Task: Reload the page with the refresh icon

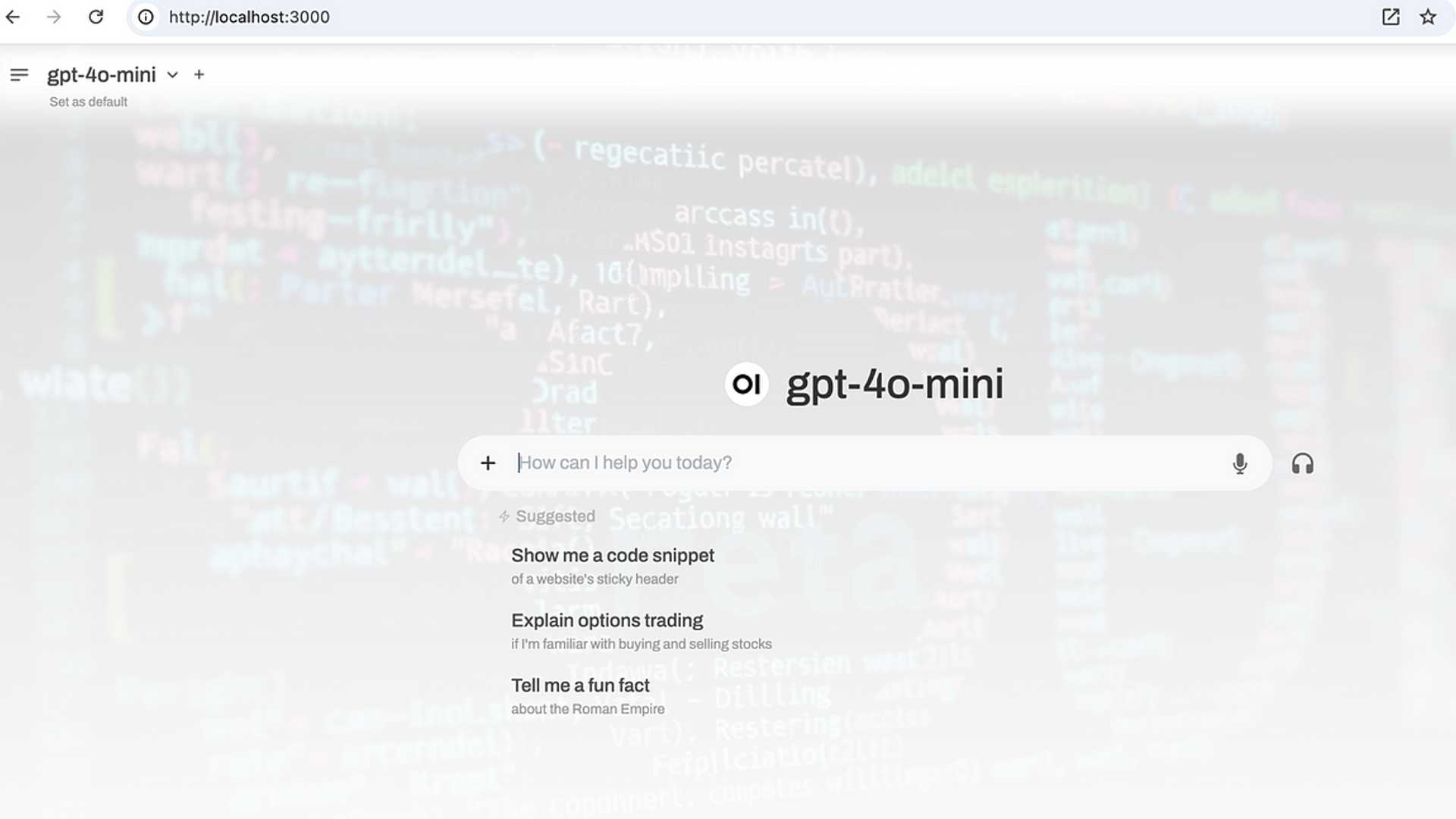Action: (96, 17)
